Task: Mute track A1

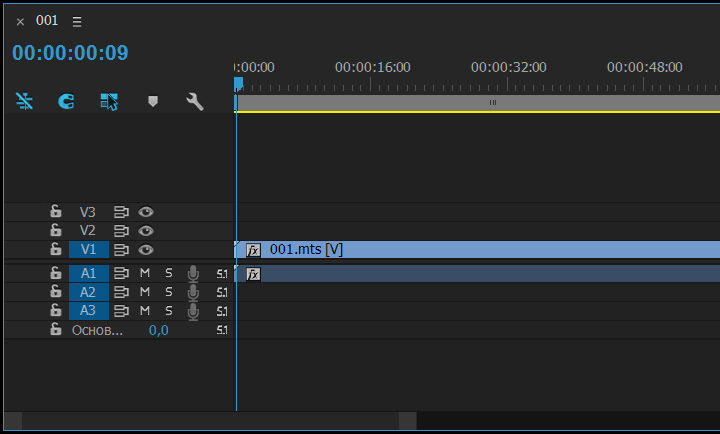Action: pyautogui.click(x=145, y=273)
